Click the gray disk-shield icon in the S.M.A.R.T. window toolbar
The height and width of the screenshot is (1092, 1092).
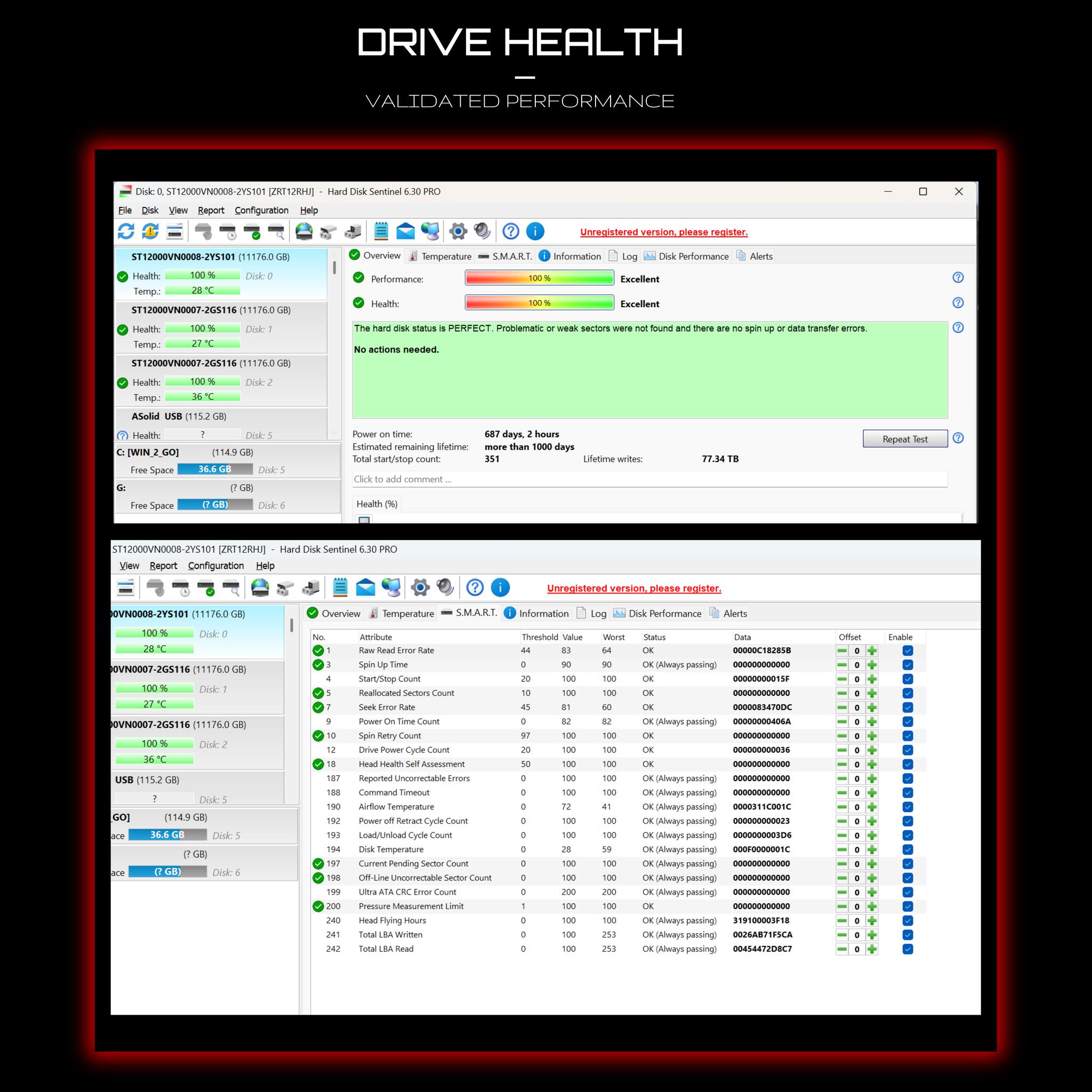pos(156,588)
